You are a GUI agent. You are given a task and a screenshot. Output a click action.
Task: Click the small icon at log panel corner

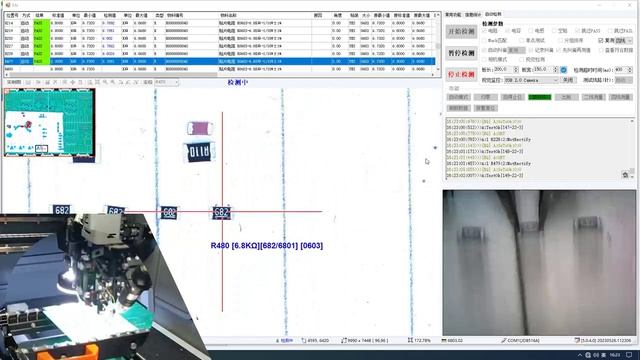tap(625, 175)
